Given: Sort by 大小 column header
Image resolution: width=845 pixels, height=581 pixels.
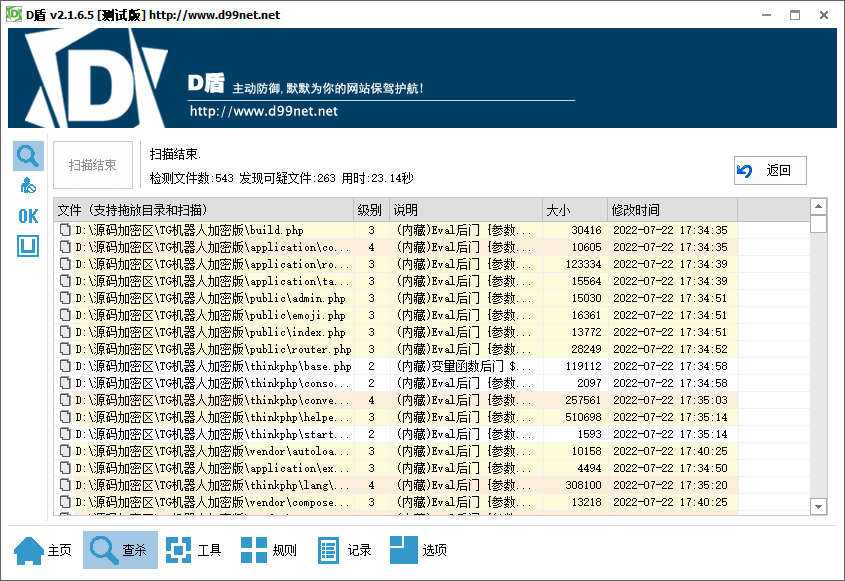Looking at the screenshot, I should pyautogui.click(x=575, y=210).
